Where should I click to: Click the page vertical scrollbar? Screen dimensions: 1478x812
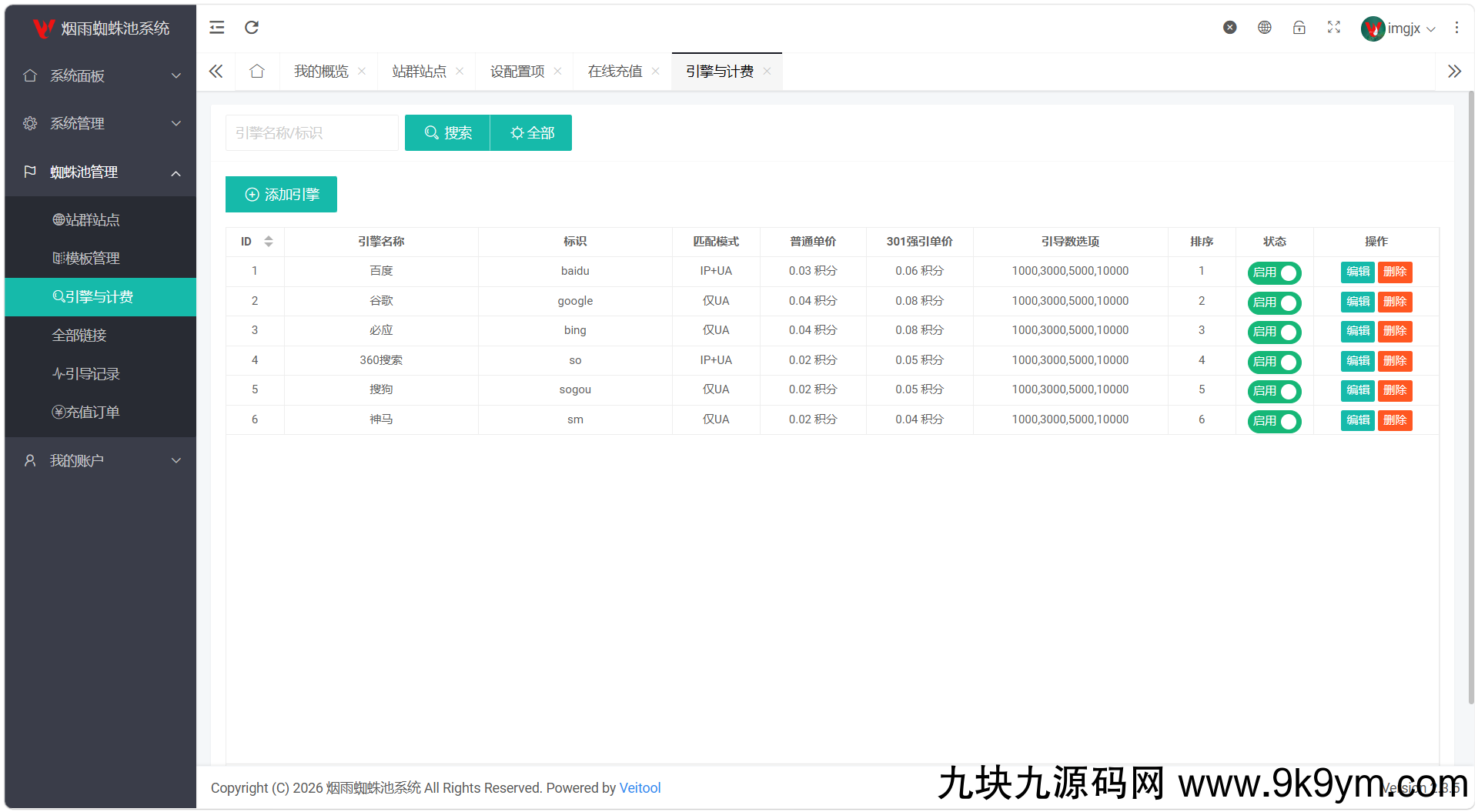pyautogui.click(x=1470, y=396)
